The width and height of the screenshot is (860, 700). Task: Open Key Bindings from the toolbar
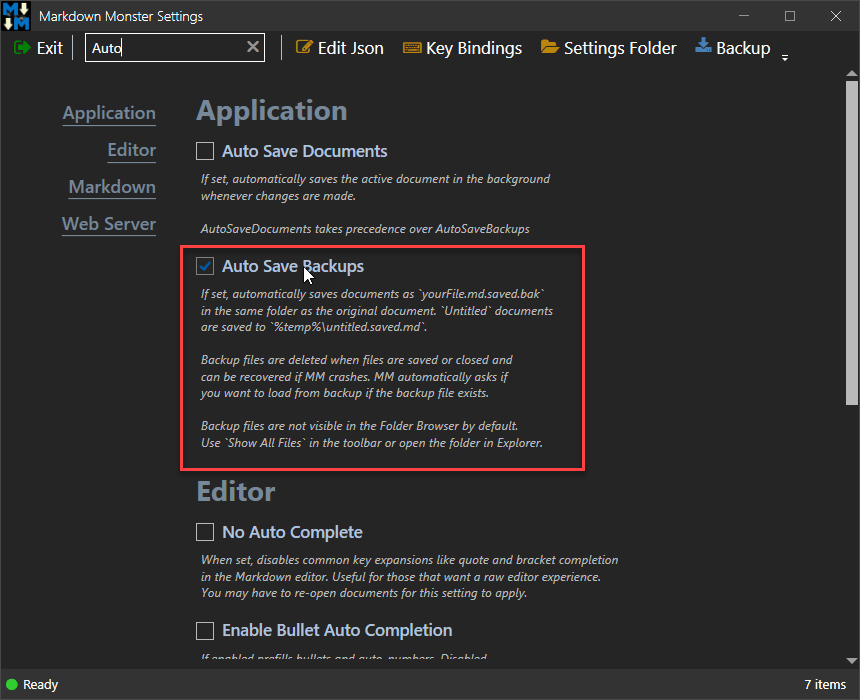pyautogui.click(x=474, y=48)
